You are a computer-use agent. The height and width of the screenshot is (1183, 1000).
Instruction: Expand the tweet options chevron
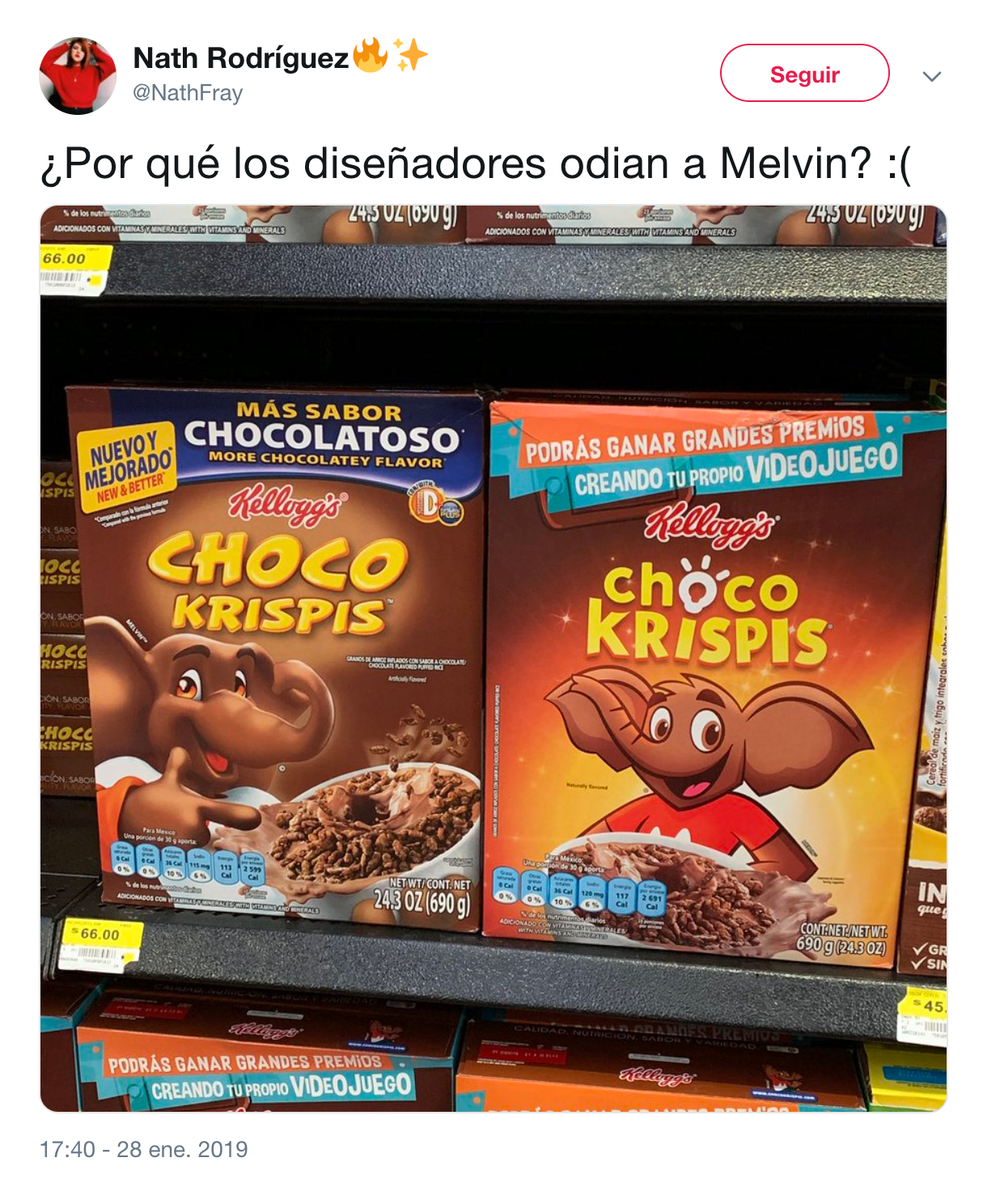point(932,76)
